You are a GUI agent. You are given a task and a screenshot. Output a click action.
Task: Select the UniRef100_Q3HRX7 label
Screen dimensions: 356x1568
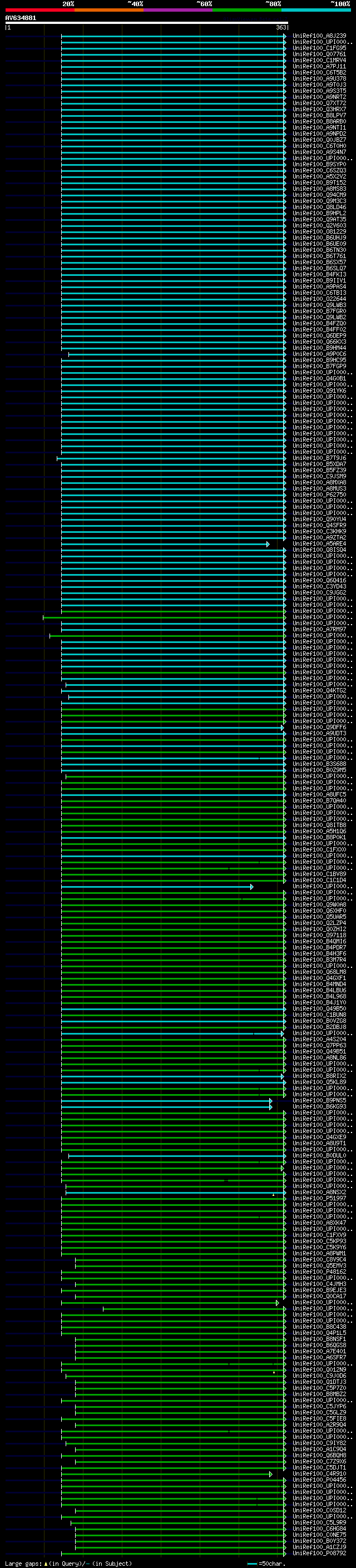point(319,109)
